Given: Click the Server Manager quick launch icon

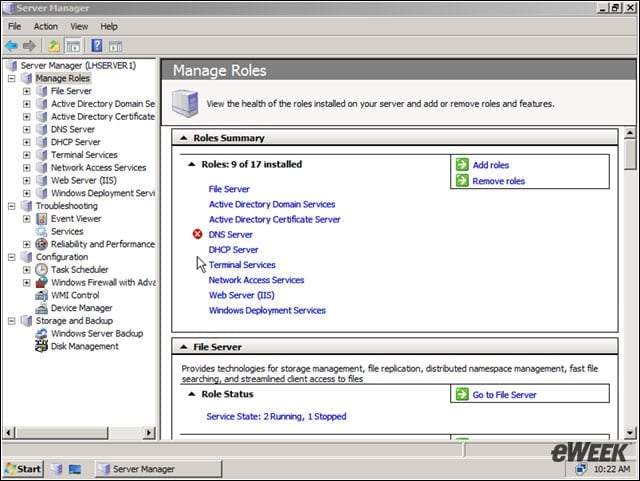Looking at the screenshot, I should pyautogui.click(x=56, y=469).
